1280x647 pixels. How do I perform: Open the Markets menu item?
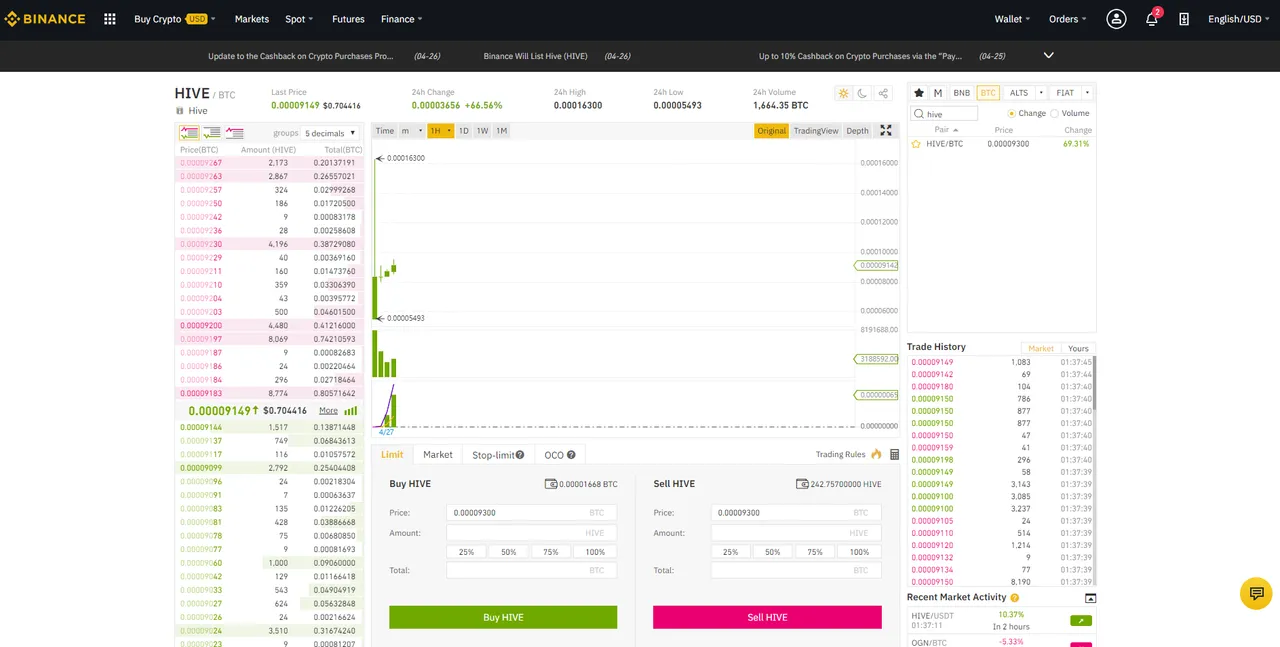click(251, 19)
